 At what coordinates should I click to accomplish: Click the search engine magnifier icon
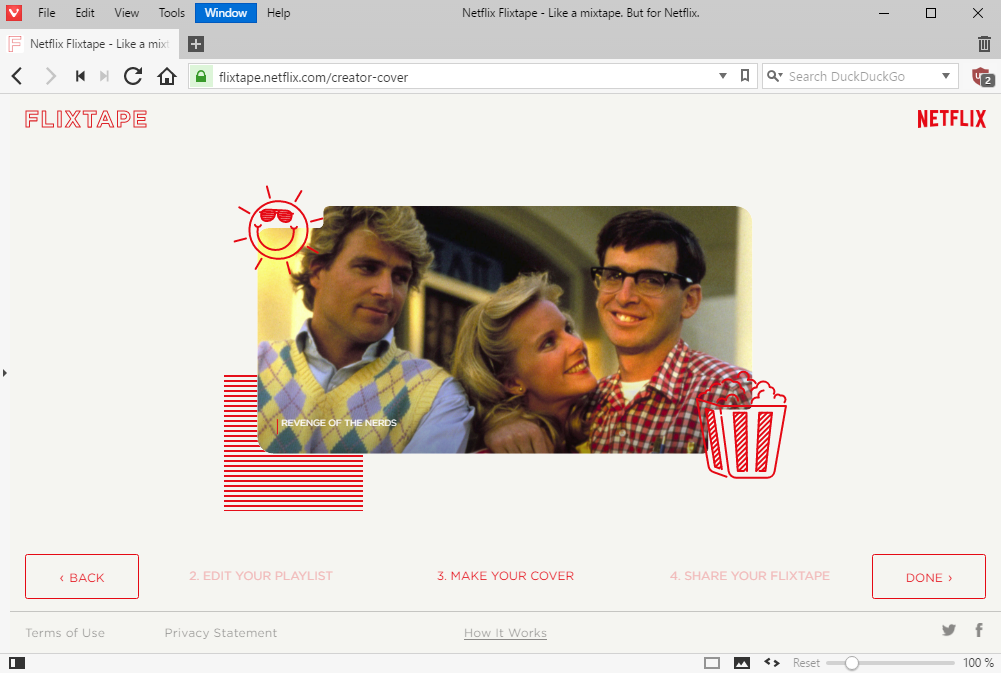point(774,76)
